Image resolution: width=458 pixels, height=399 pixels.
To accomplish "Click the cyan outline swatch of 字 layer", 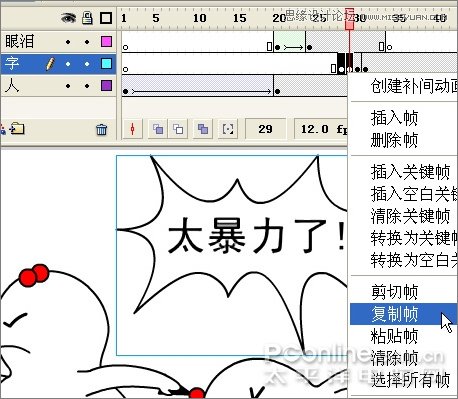I will coord(106,63).
